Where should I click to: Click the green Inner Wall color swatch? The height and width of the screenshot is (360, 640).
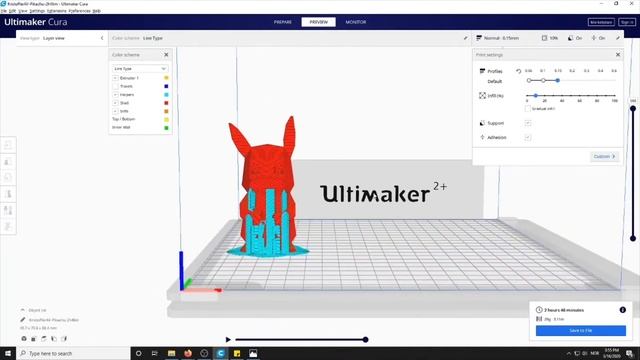(x=166, y=128)
